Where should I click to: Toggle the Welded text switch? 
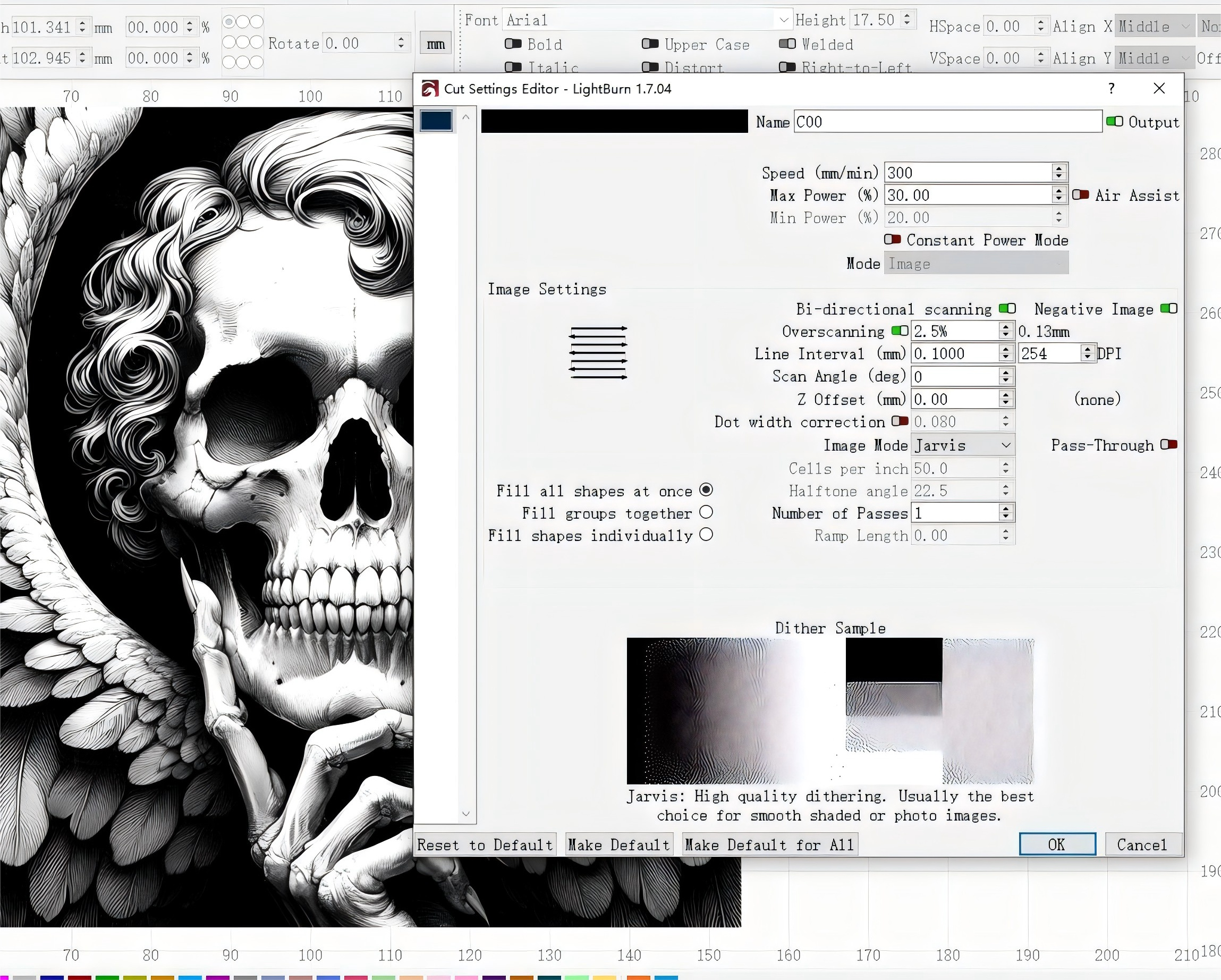coord(787,44)
